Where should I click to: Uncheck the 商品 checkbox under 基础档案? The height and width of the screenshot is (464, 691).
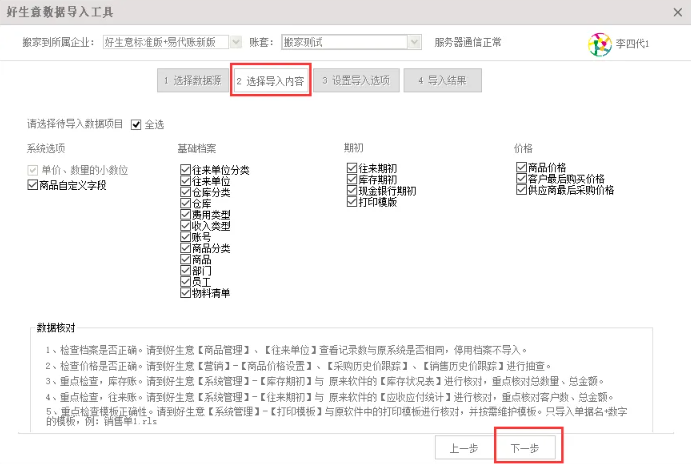coord(185,259)
